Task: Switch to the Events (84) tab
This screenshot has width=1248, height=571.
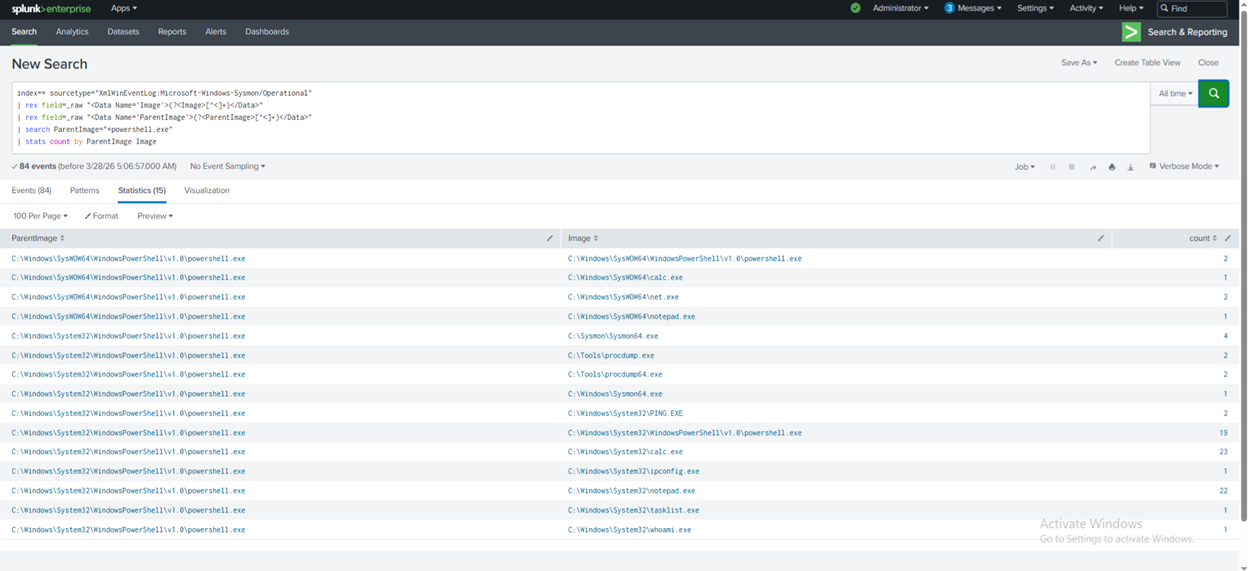Action: [x=31, y=190]
